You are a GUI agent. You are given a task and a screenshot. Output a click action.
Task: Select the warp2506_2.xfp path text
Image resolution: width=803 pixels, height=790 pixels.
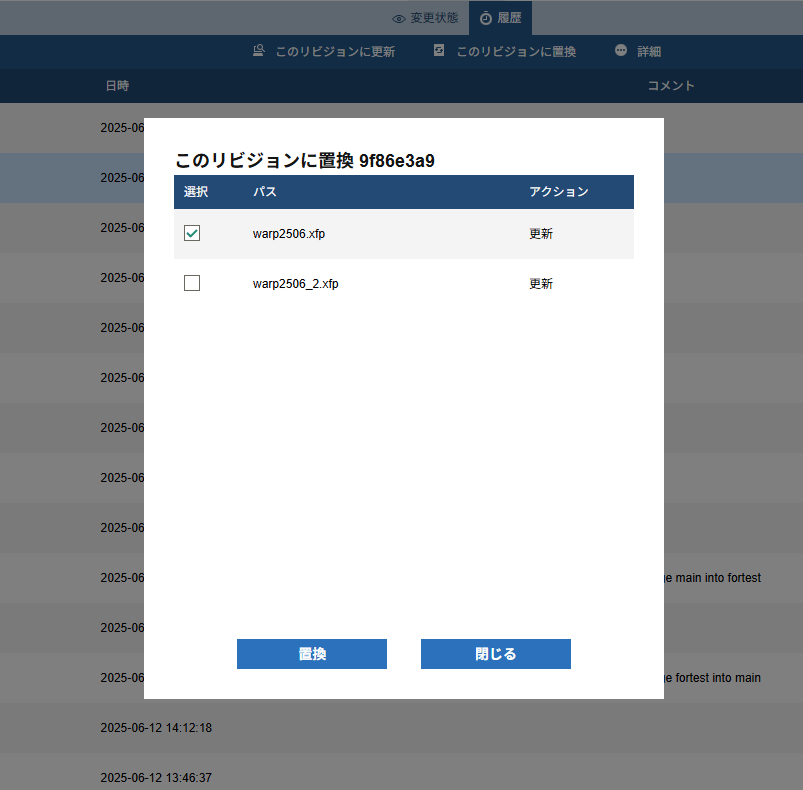[x=295, y=284]
